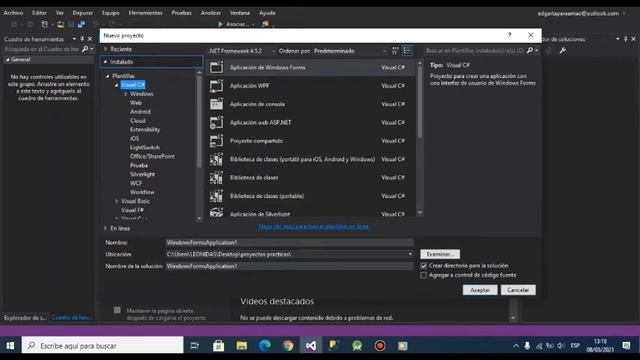Pin the Solution Explorer panel

pyautogui.click(x=625, y=39)
